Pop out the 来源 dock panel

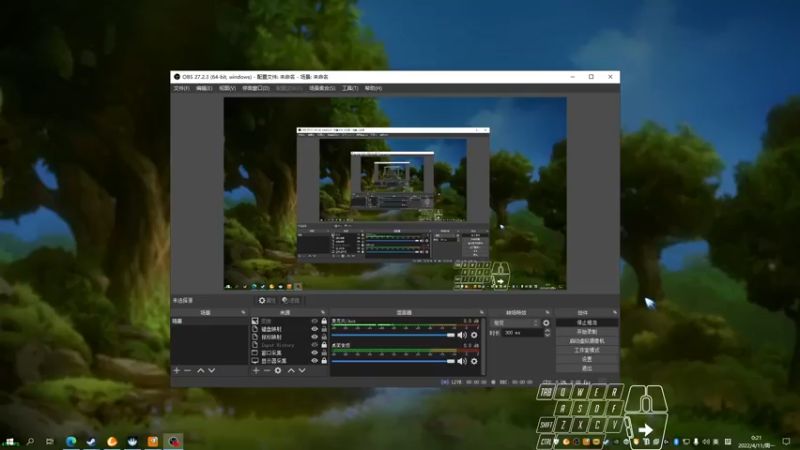[322, 312]
